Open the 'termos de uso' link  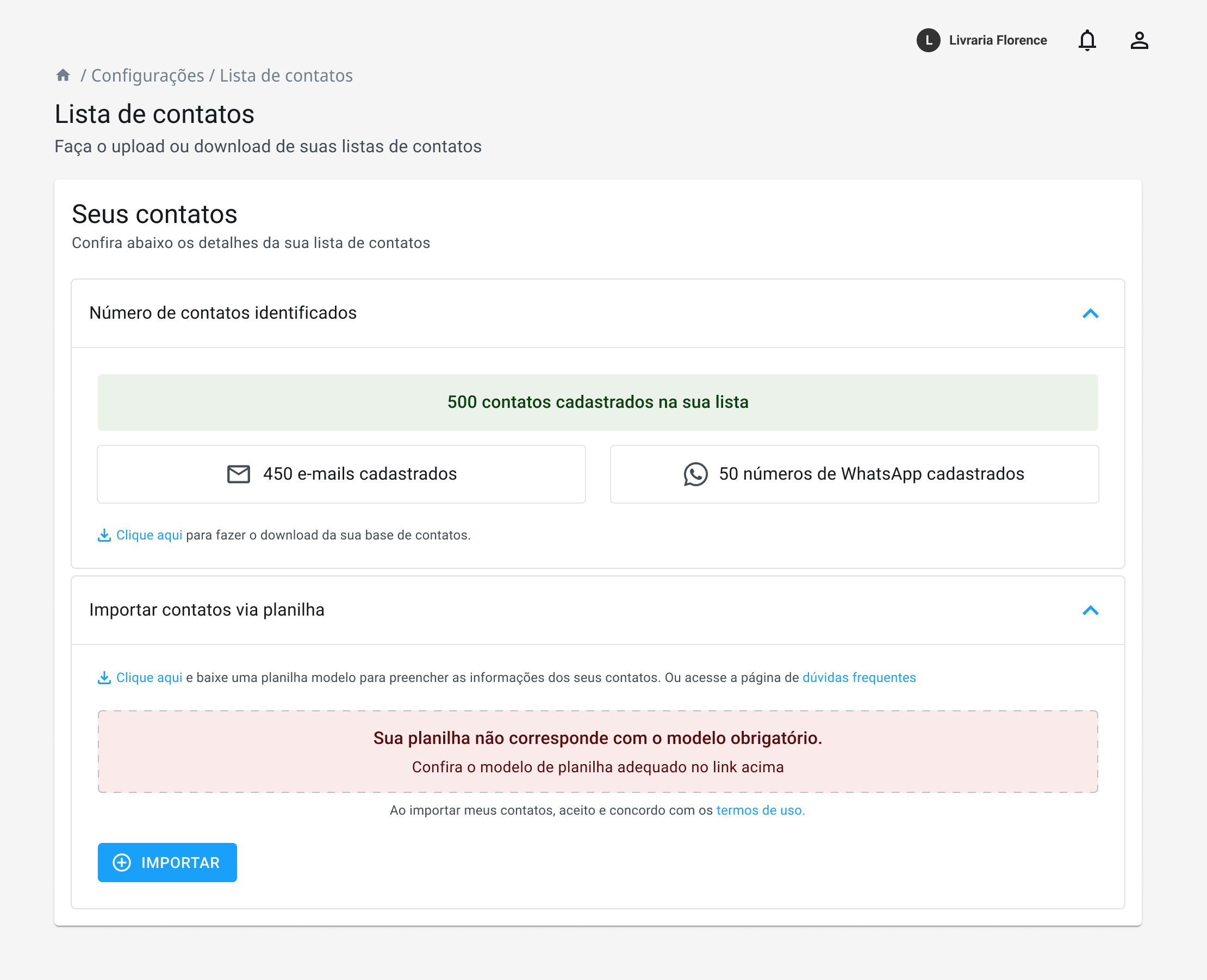click(760, 811)
